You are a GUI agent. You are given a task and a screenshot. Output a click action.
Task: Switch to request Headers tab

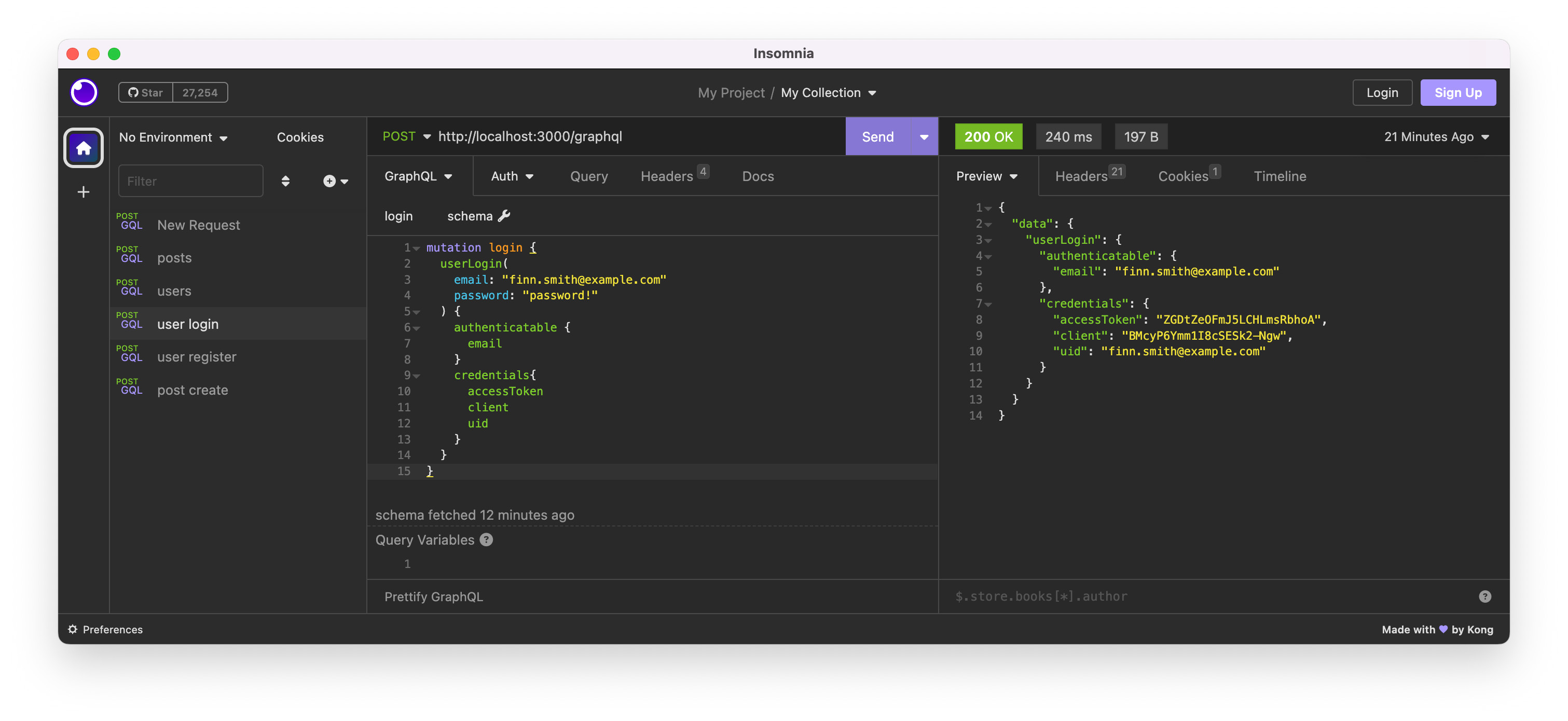pyautogui.click(x=674, y=176)
